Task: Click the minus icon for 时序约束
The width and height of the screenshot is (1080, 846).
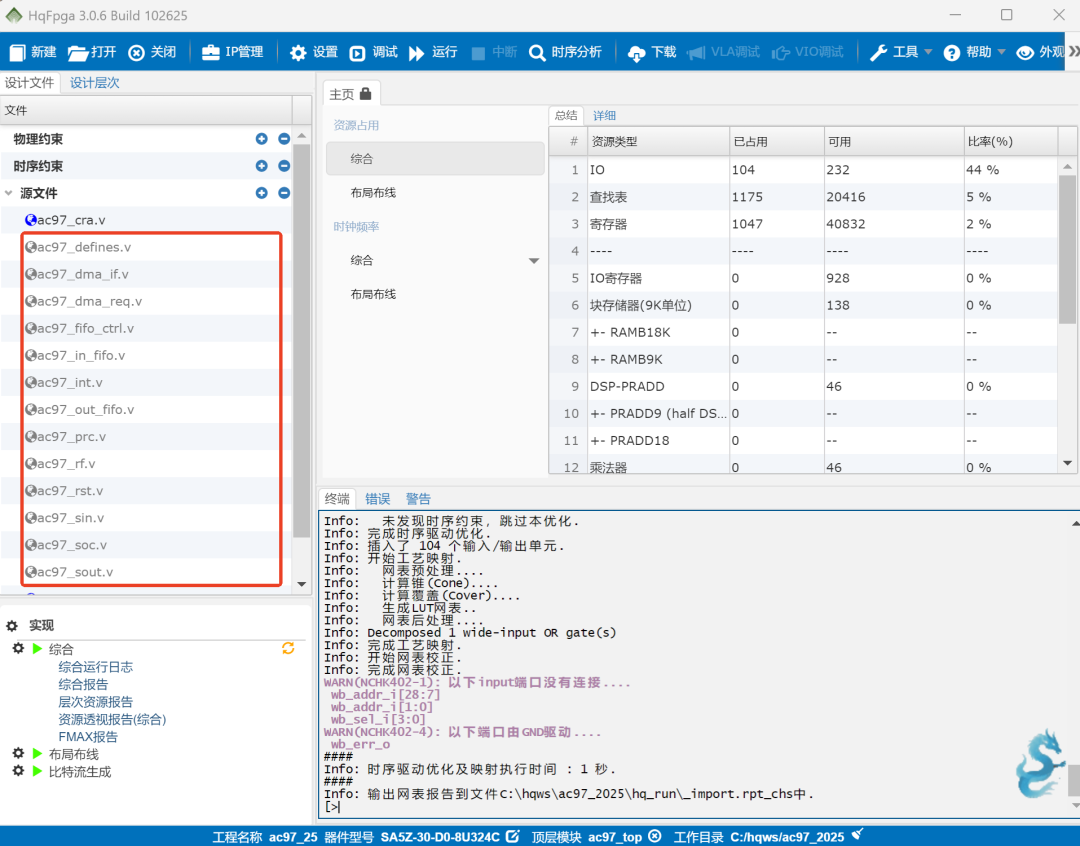Action: (284, 166)
